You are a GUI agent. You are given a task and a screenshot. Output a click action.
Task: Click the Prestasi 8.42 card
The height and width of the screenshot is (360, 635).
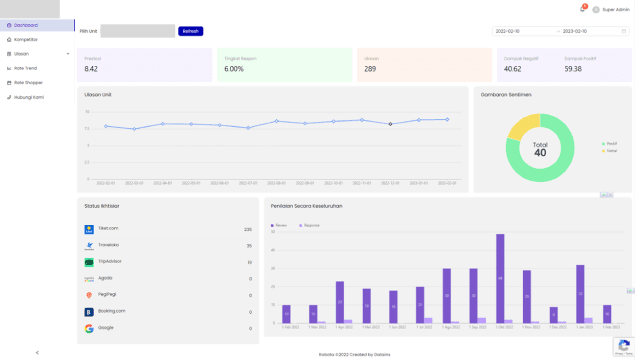(145, 65)
